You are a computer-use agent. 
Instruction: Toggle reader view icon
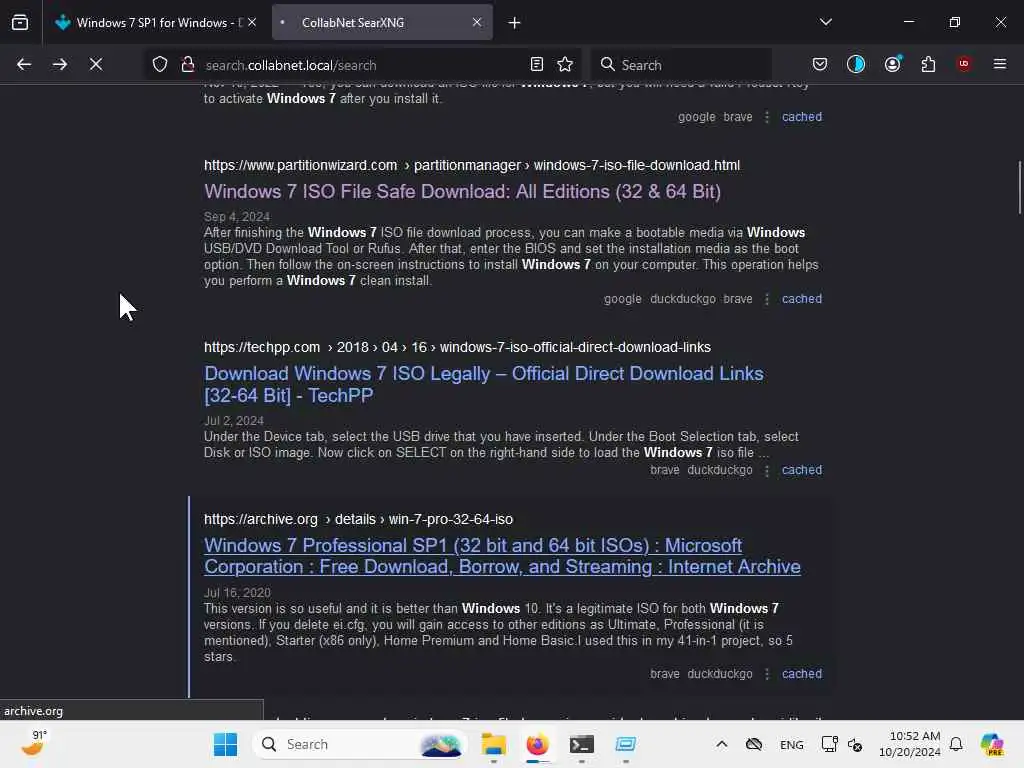(537, 64)
